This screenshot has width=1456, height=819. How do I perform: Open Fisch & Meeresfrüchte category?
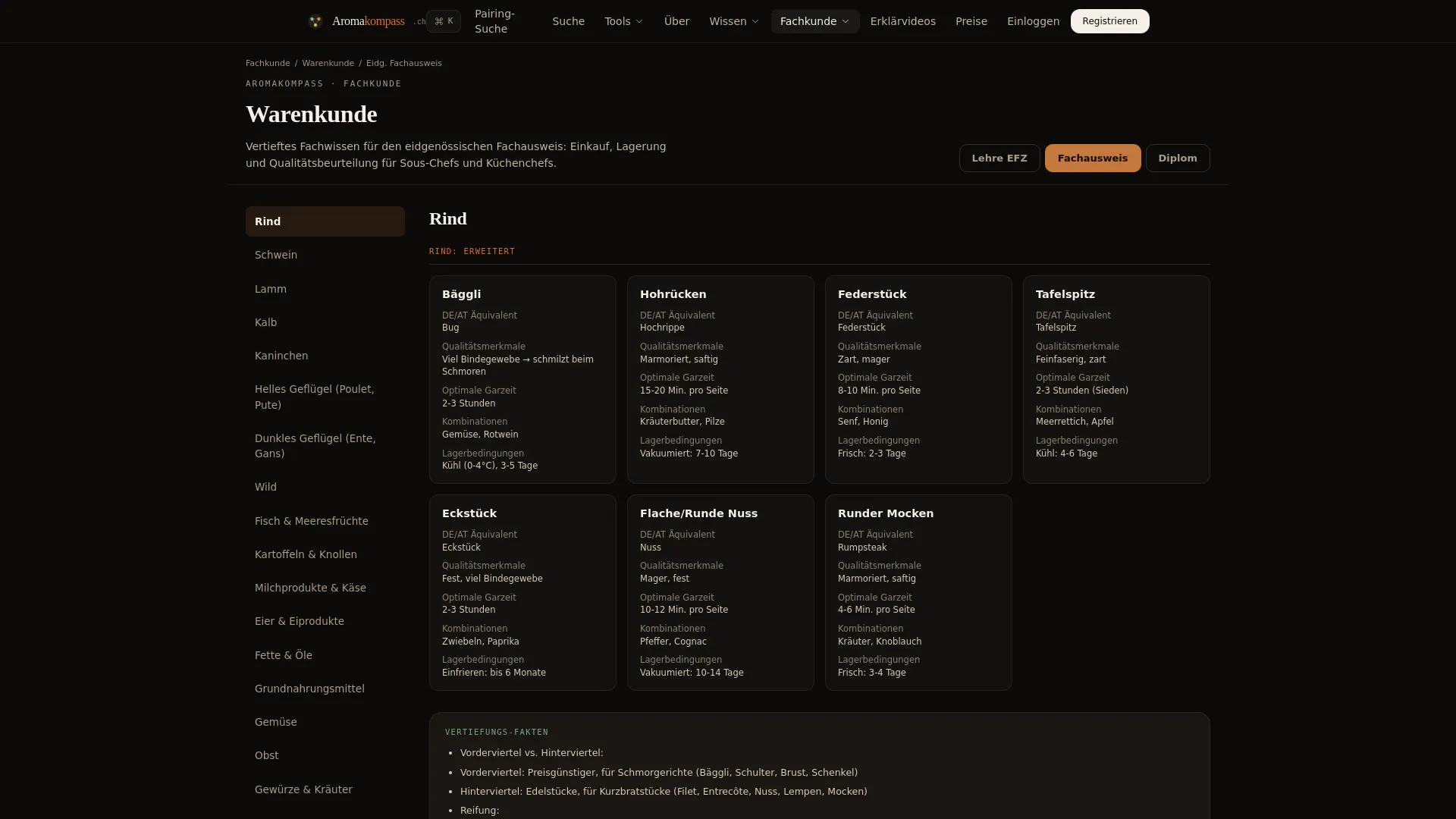click(325, 521)
